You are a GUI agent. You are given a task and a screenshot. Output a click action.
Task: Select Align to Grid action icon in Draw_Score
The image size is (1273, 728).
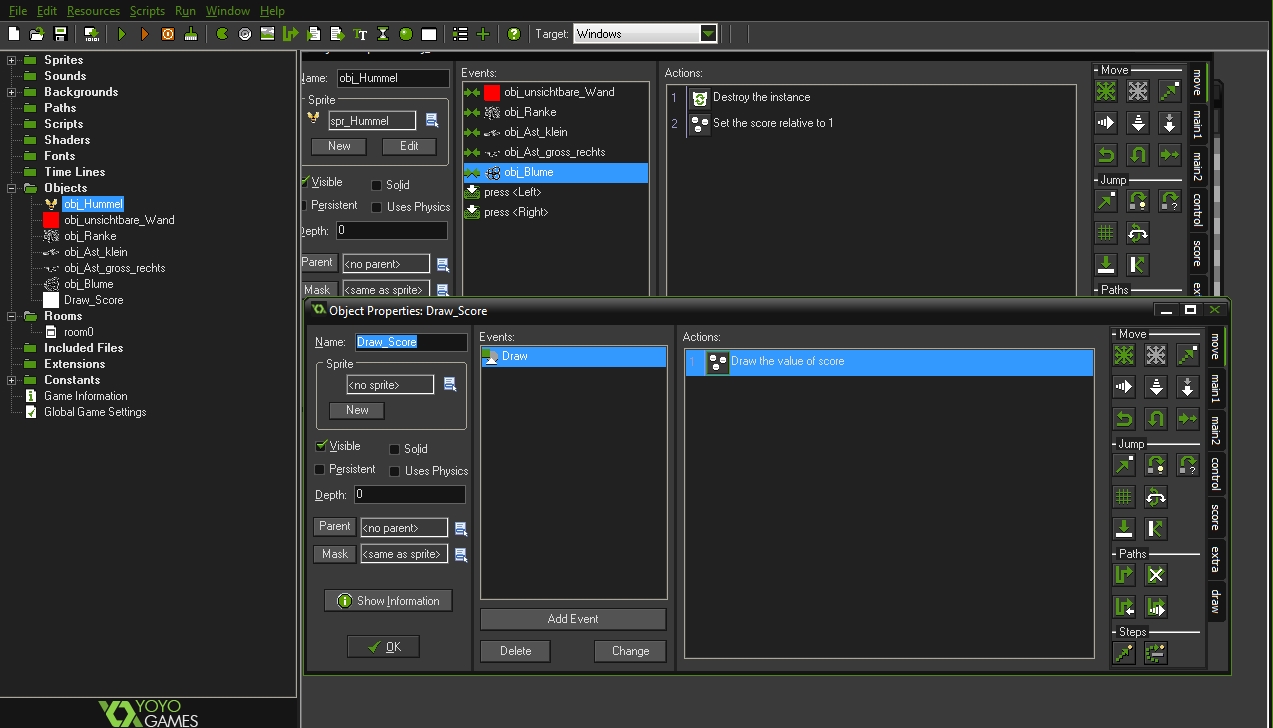coord(1124,497)
